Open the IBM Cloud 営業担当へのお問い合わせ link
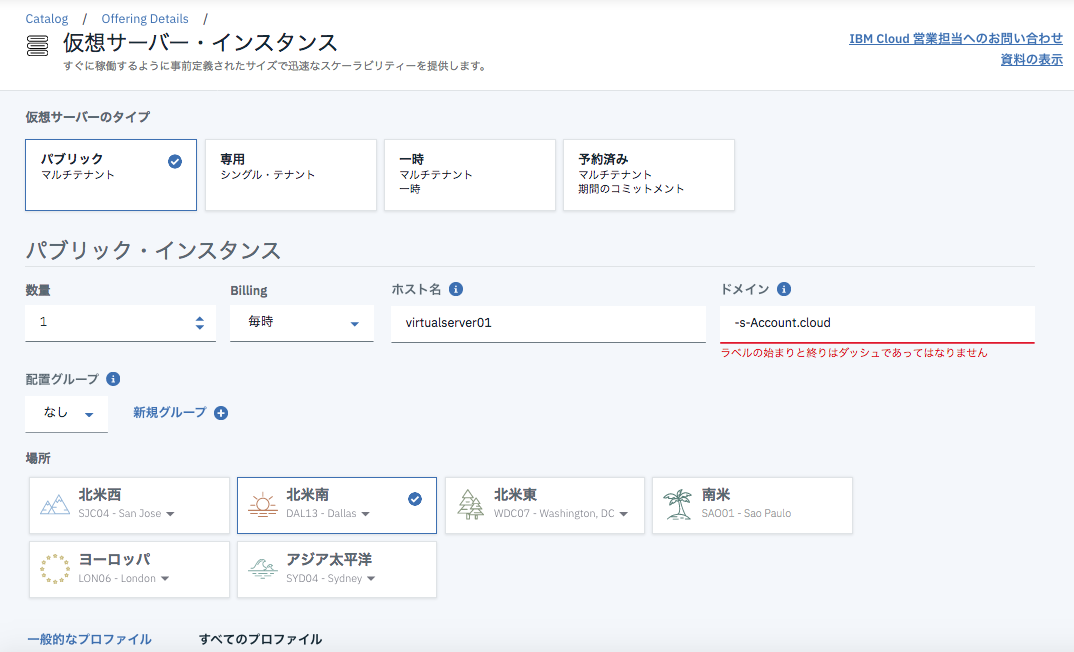 click(x=955, y=38)
